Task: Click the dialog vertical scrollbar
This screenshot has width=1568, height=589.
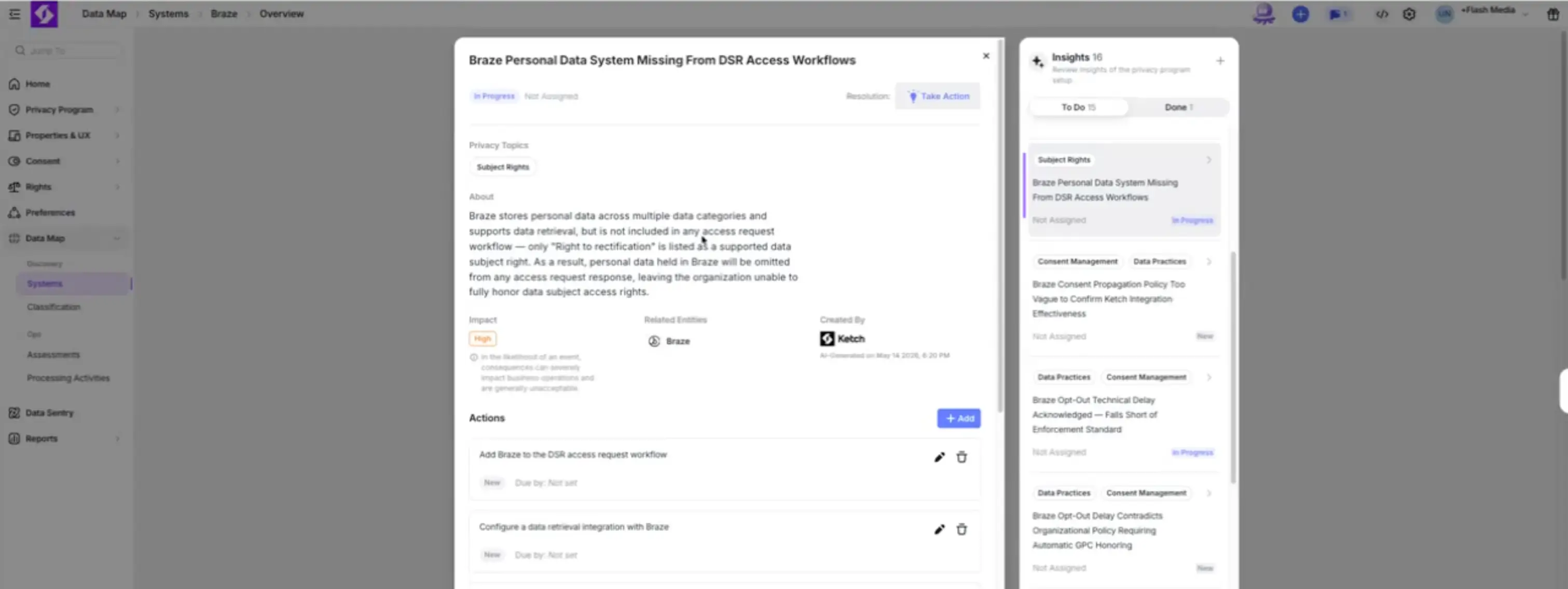Action: point(1000,225)
